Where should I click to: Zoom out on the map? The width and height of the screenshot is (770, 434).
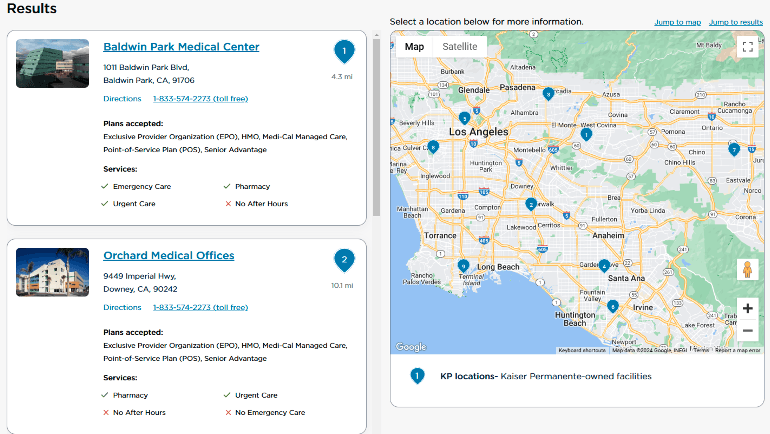click(x=747, y=330)
